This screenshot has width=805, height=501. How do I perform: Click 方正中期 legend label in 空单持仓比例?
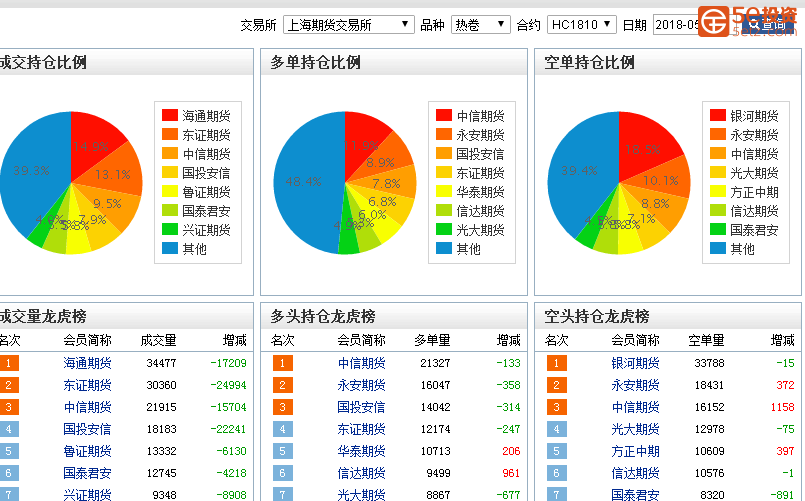(755, 192)
